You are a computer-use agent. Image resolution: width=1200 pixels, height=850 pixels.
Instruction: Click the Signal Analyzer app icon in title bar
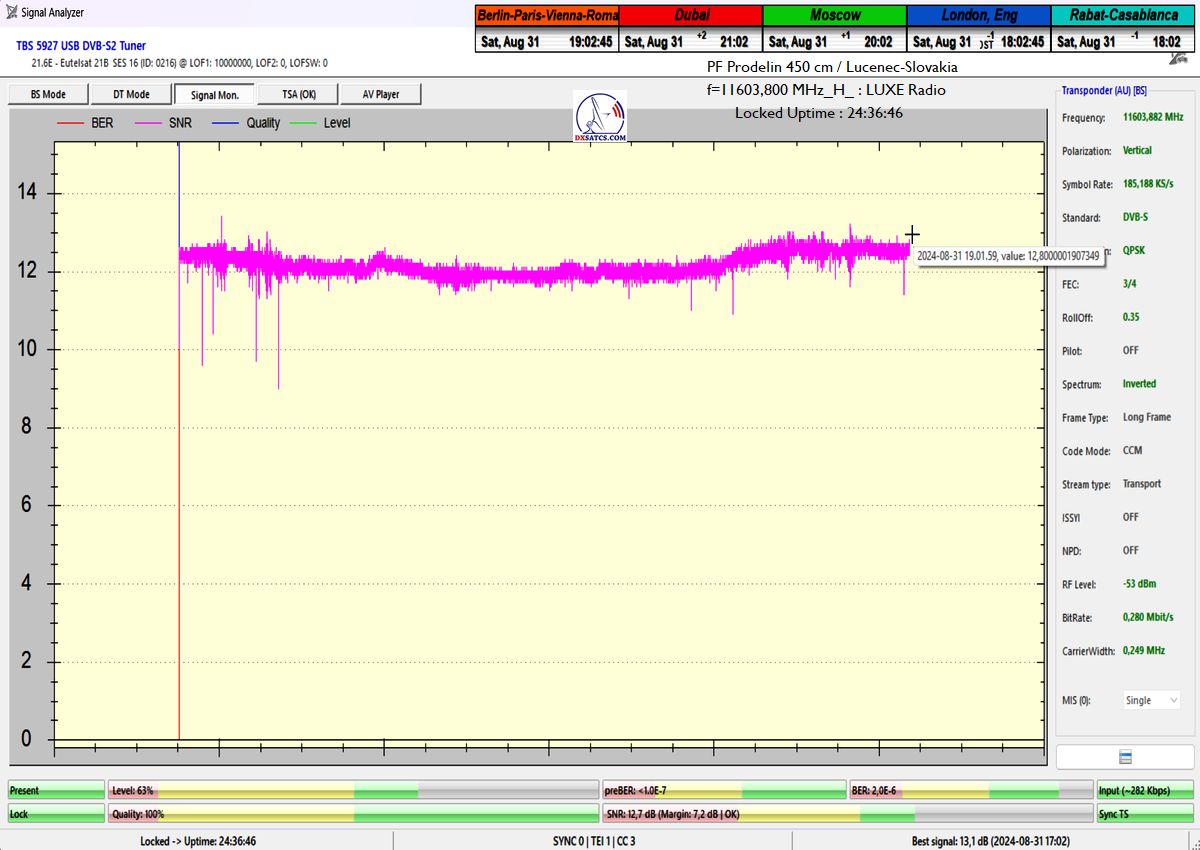11,13
